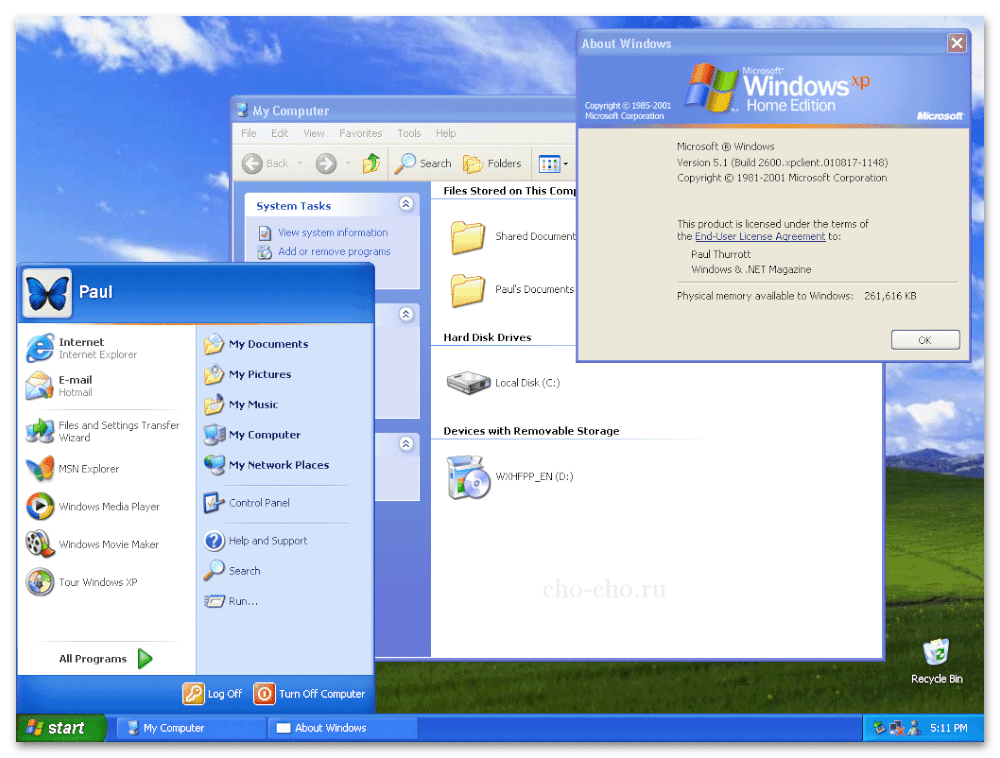Image resolution: width=1000 pixels, height=758 pixels.
Task: Click the Log Off button
Action: point(213,693)
